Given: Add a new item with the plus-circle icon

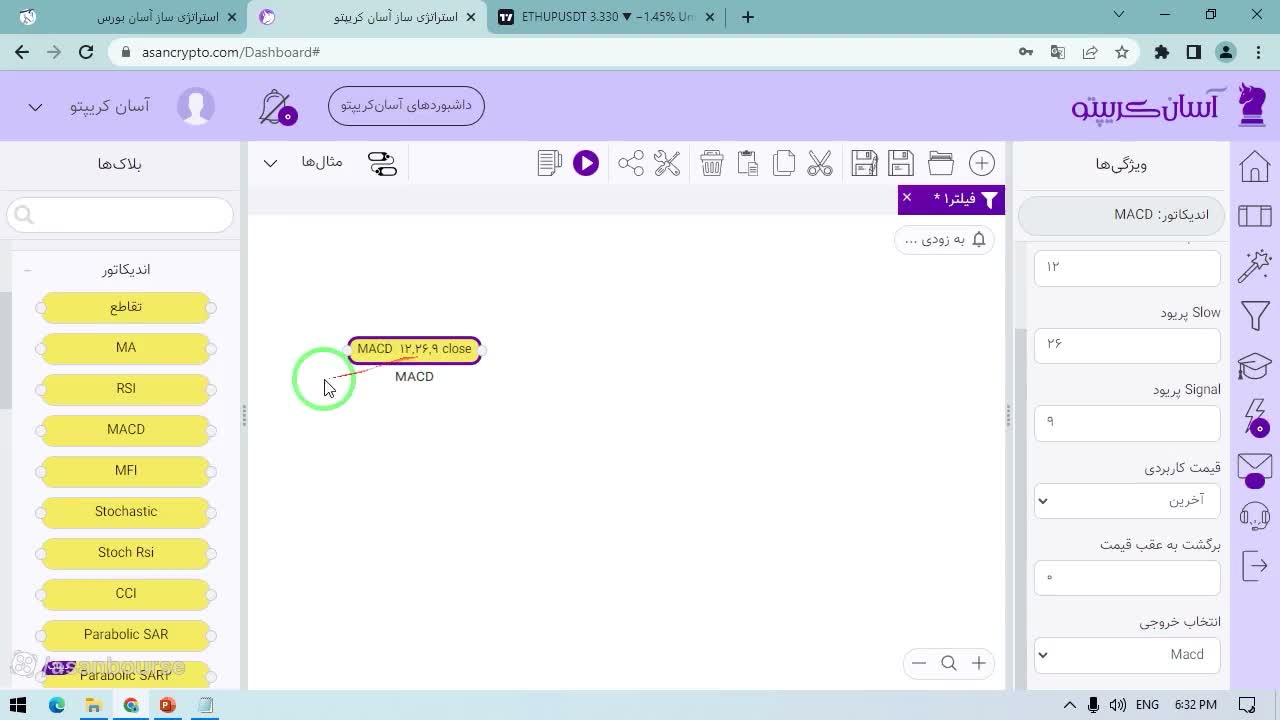Looking at the screenshot, I should pos(982,163).
